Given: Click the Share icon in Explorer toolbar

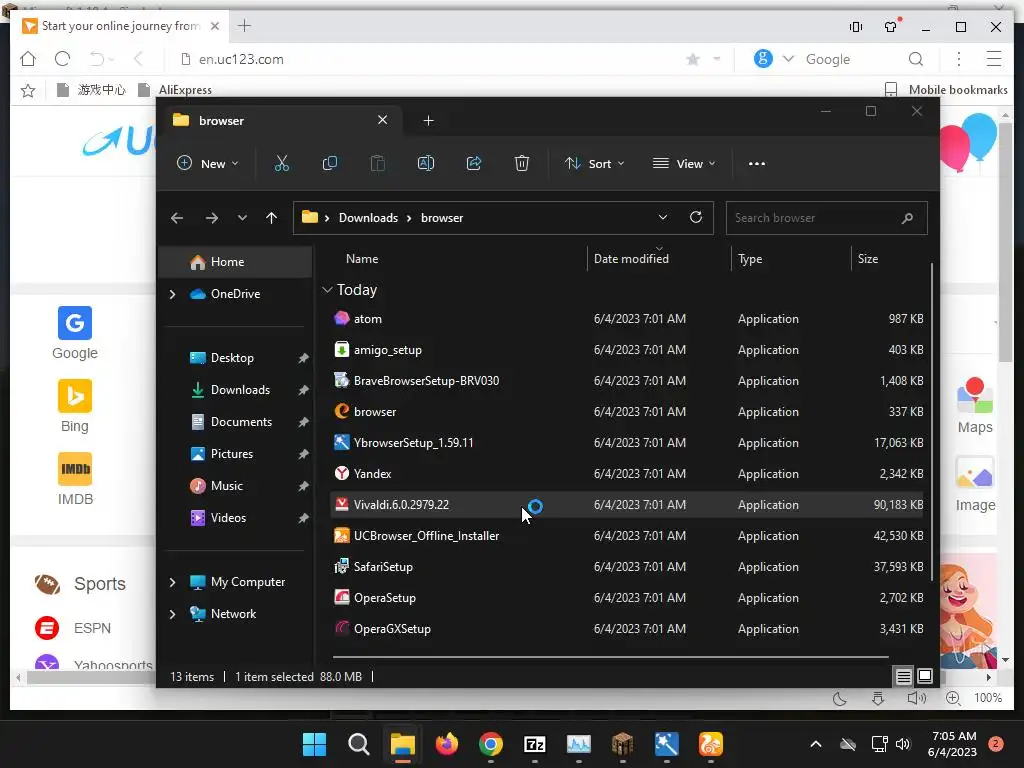Looking at the screenshot, I should click(x=473, y=163).
